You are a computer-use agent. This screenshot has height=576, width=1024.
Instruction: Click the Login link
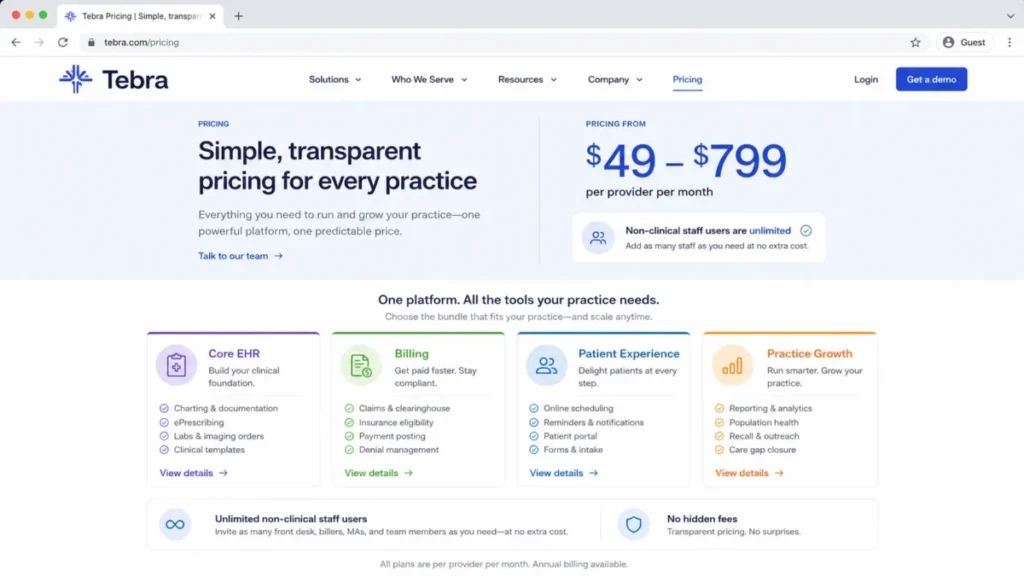pyautogui.click(x=866, y=80)
